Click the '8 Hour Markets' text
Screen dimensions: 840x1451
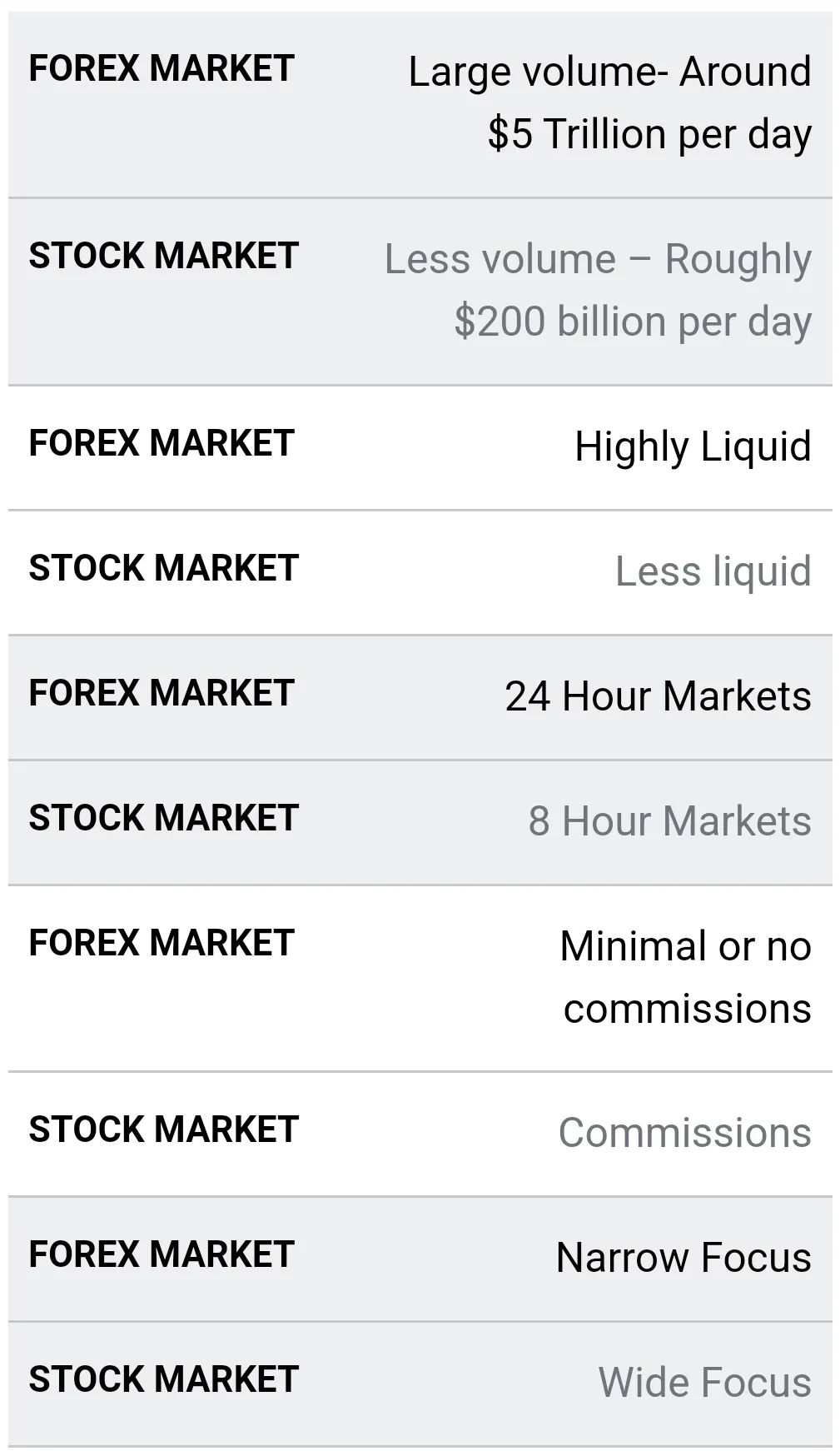669,821
